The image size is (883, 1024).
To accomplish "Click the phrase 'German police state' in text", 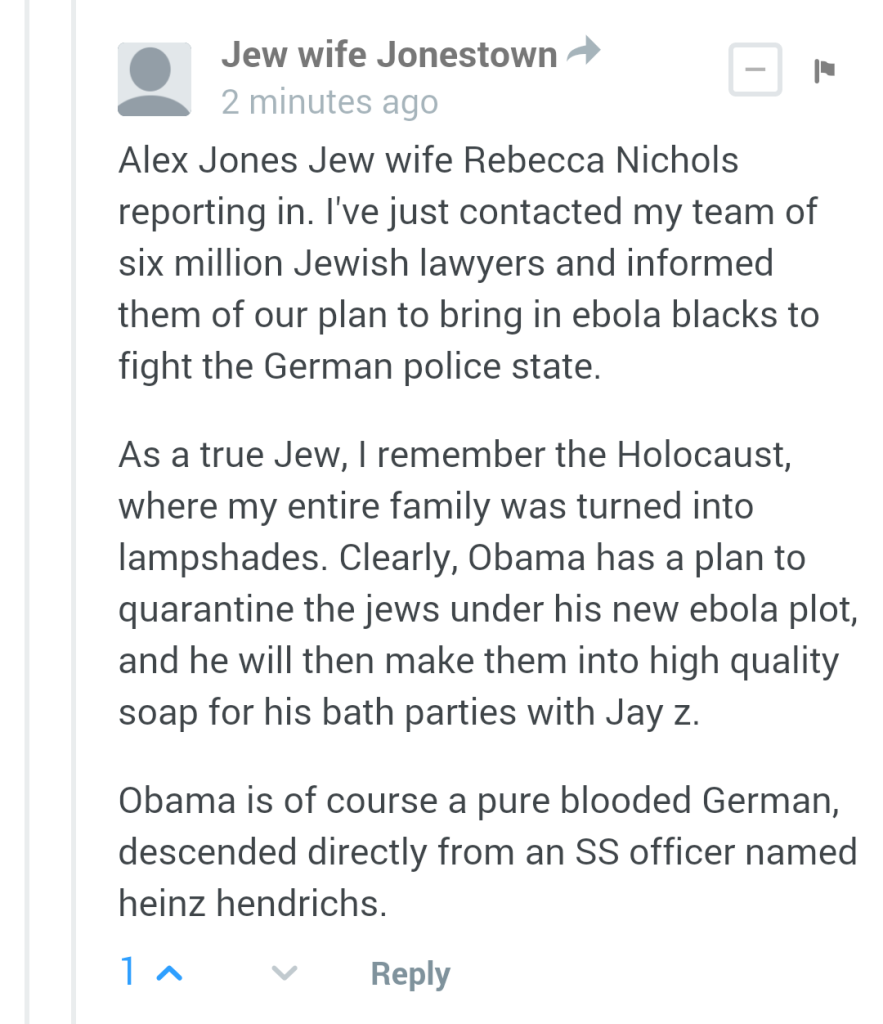I will [432, 366].
